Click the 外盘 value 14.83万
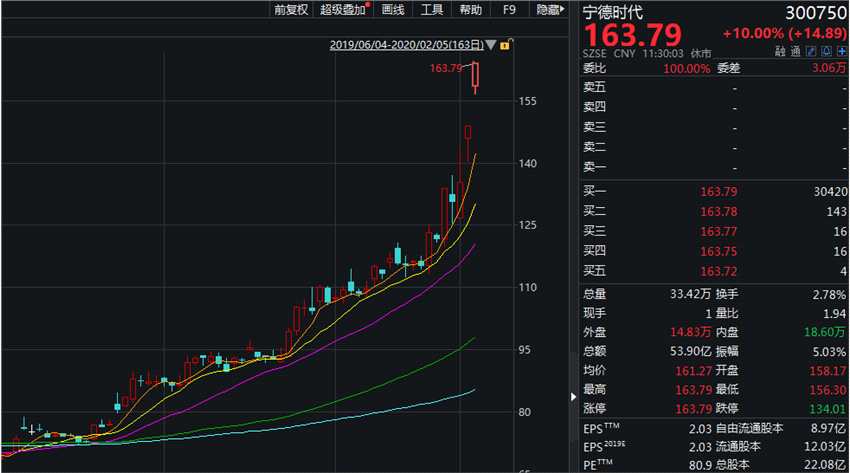This screenshot has height=473, width=850. point(690,332)
